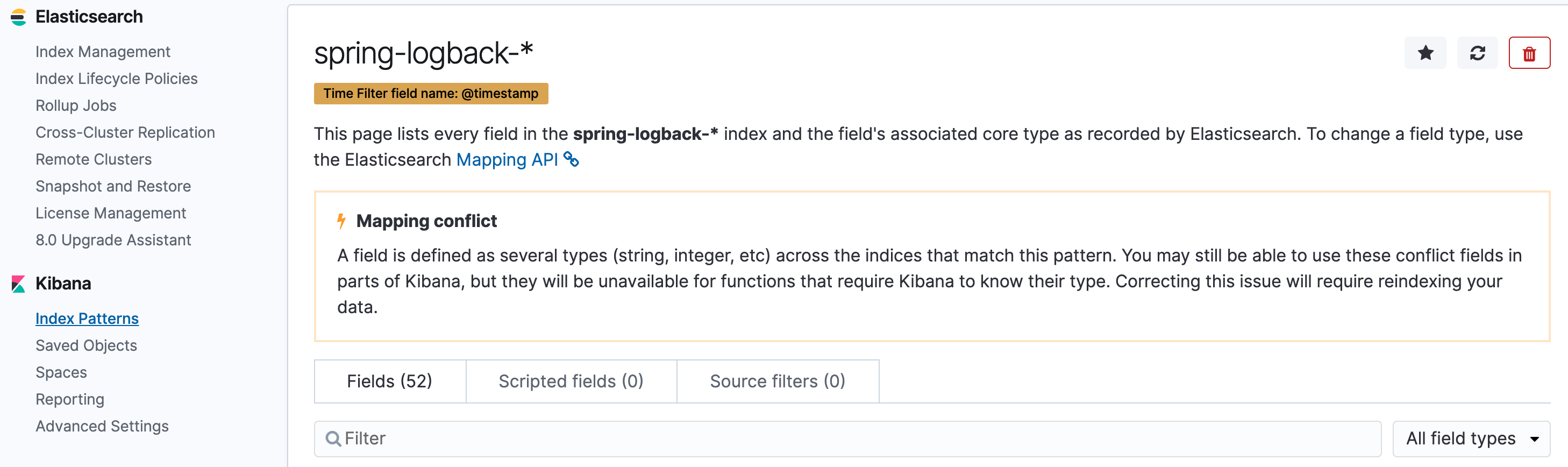The height and width of the screenshot is (467, 1568).
Task: Open the All field types dropdown
Action: coord(1471,438)
